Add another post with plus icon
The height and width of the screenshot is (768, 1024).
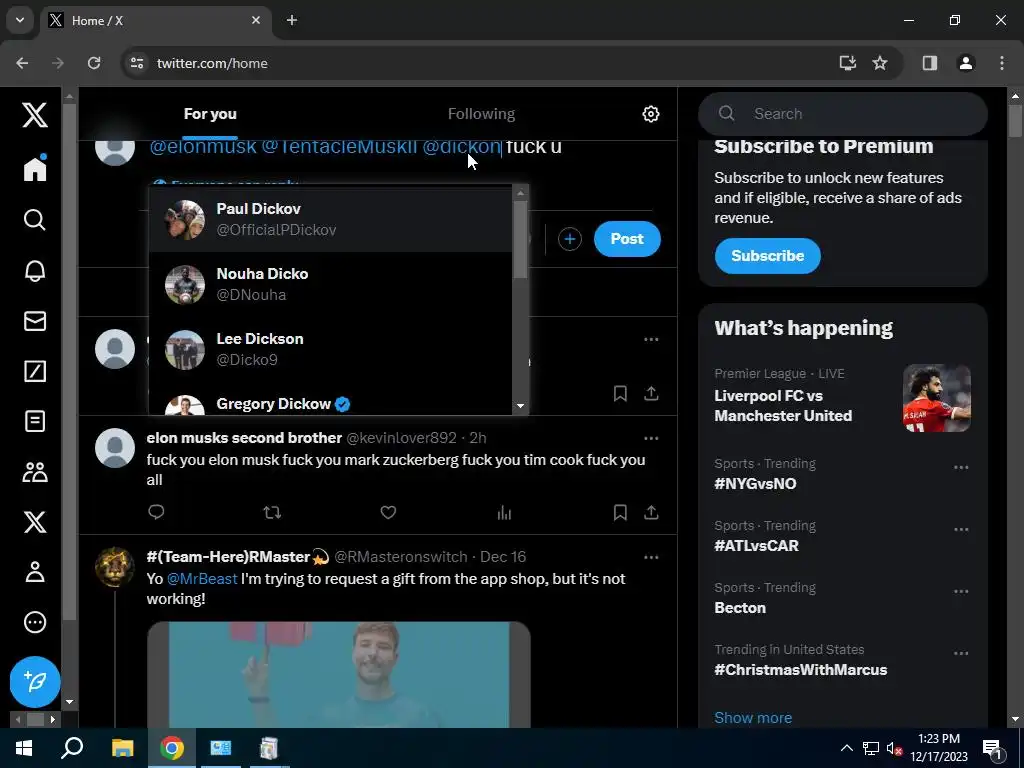click(569, 239)
